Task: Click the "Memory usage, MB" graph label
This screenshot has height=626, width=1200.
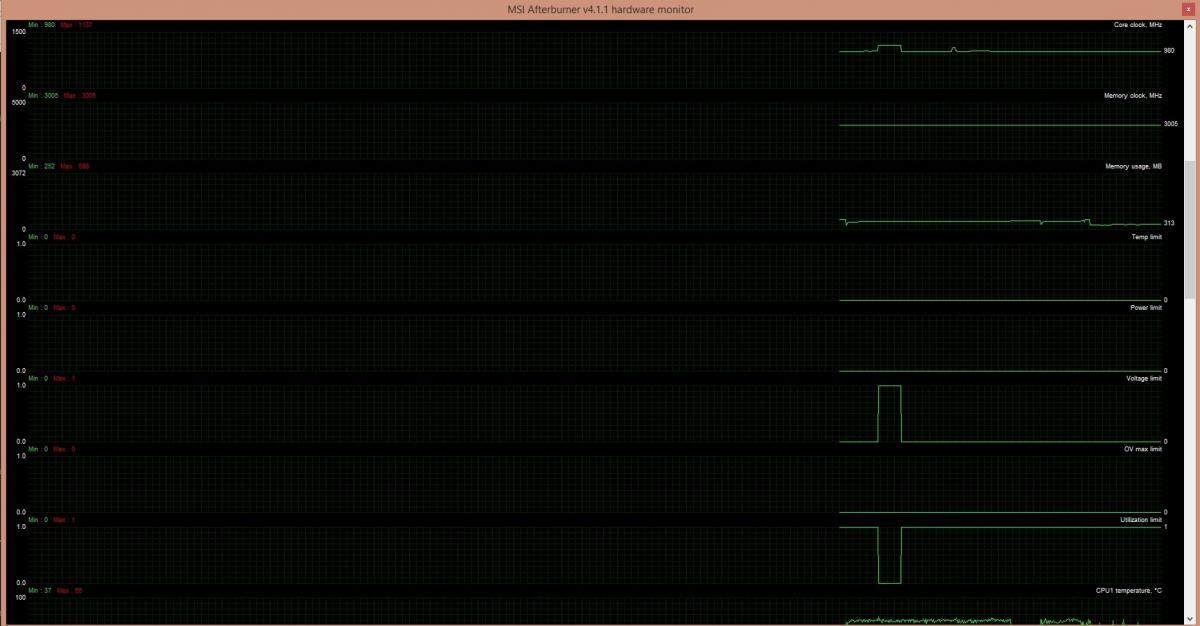Action: (x=1133, y=166)
